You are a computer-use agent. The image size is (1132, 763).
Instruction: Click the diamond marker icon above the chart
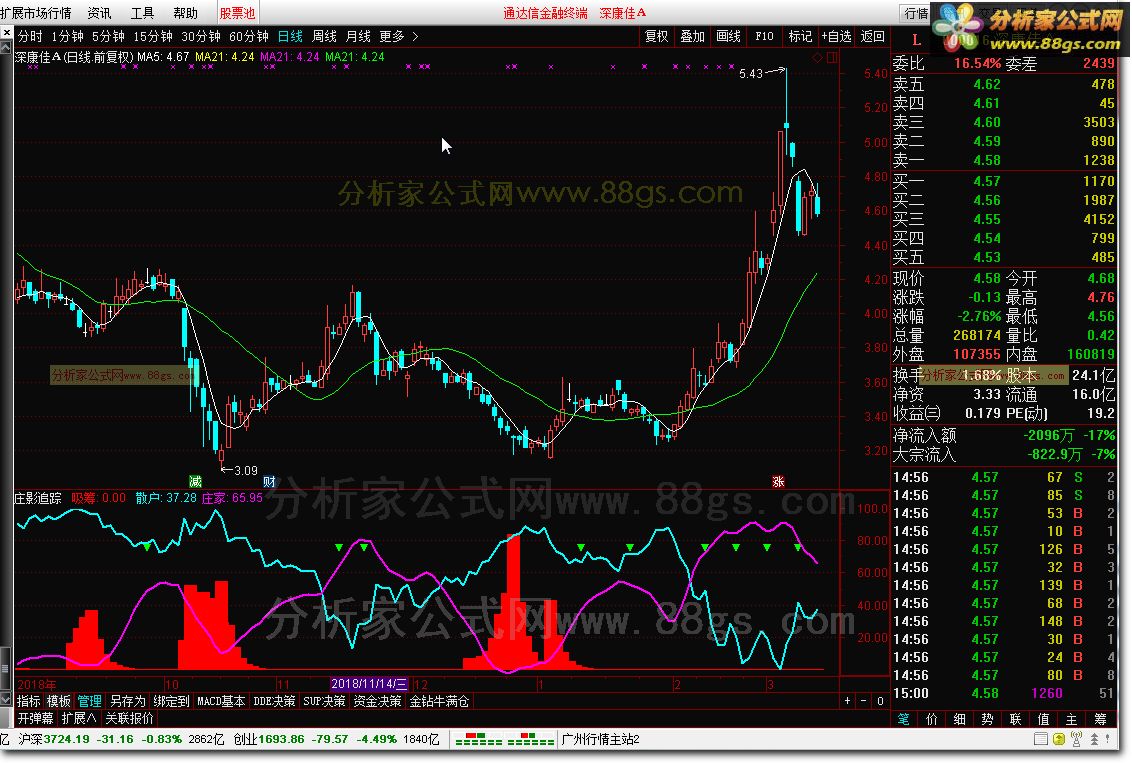coord(817,58)
